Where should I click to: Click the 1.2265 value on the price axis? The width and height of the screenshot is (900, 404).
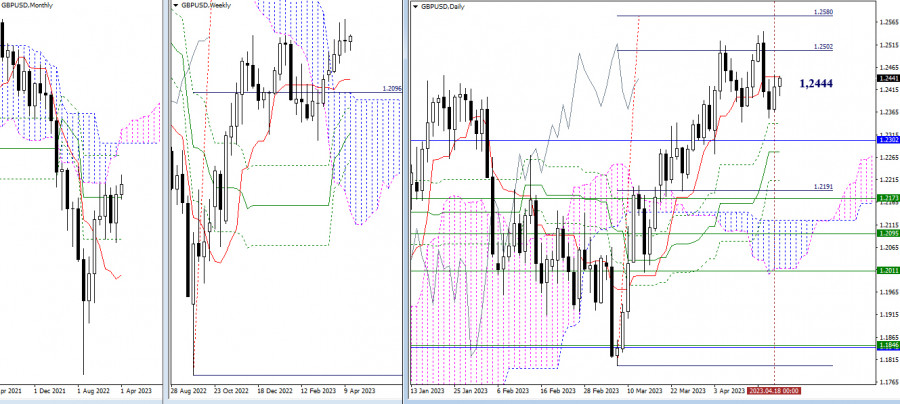coord(889,157)
